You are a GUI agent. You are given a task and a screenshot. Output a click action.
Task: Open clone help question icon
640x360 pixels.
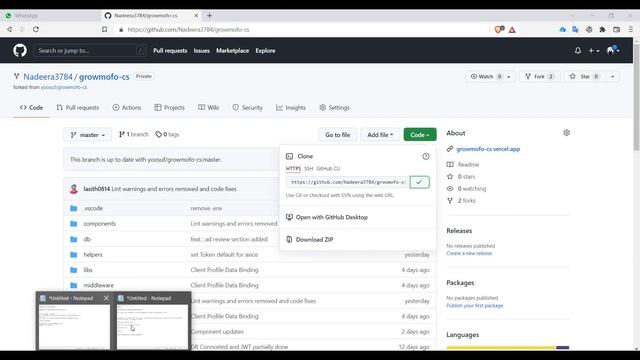426,156
